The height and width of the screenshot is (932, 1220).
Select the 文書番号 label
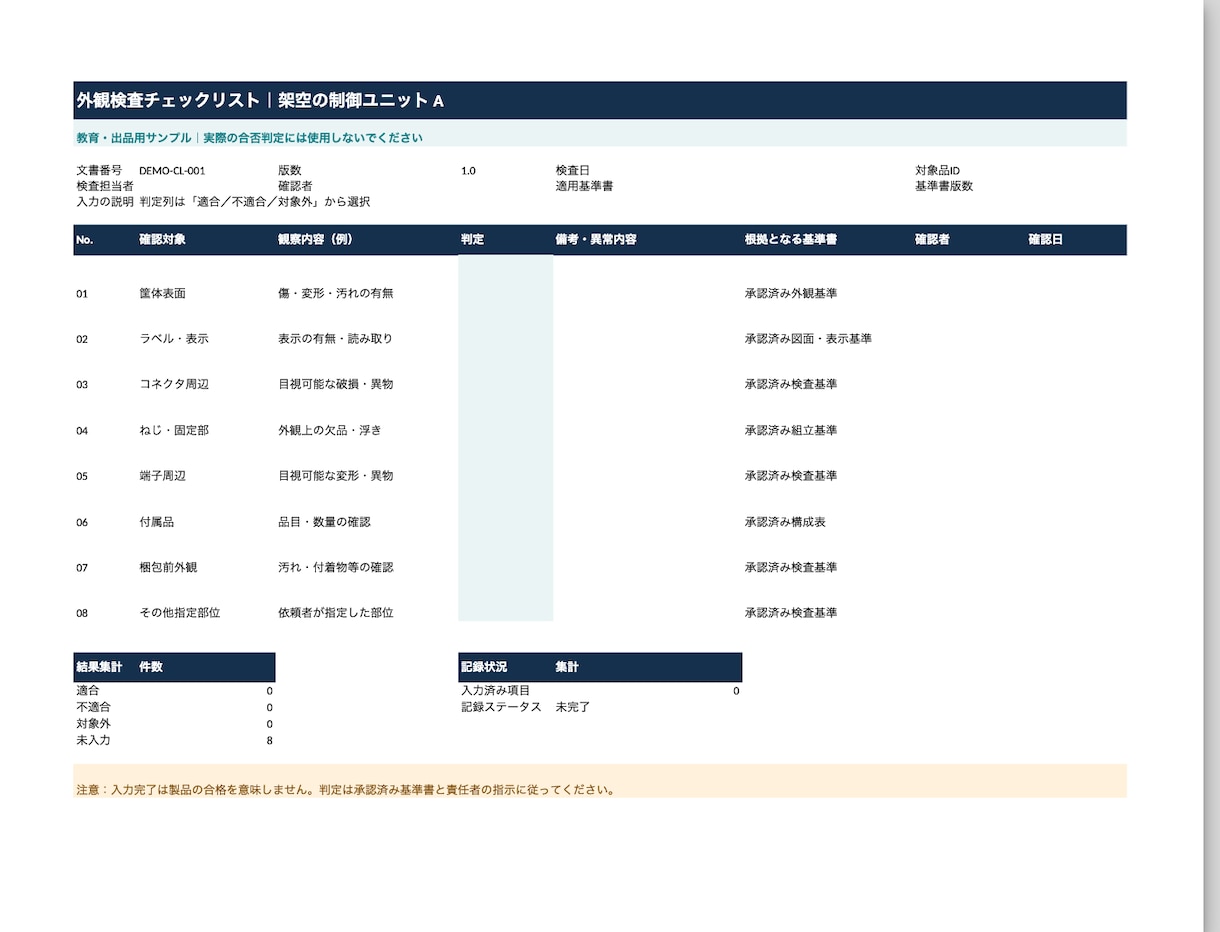coord(99,171)
